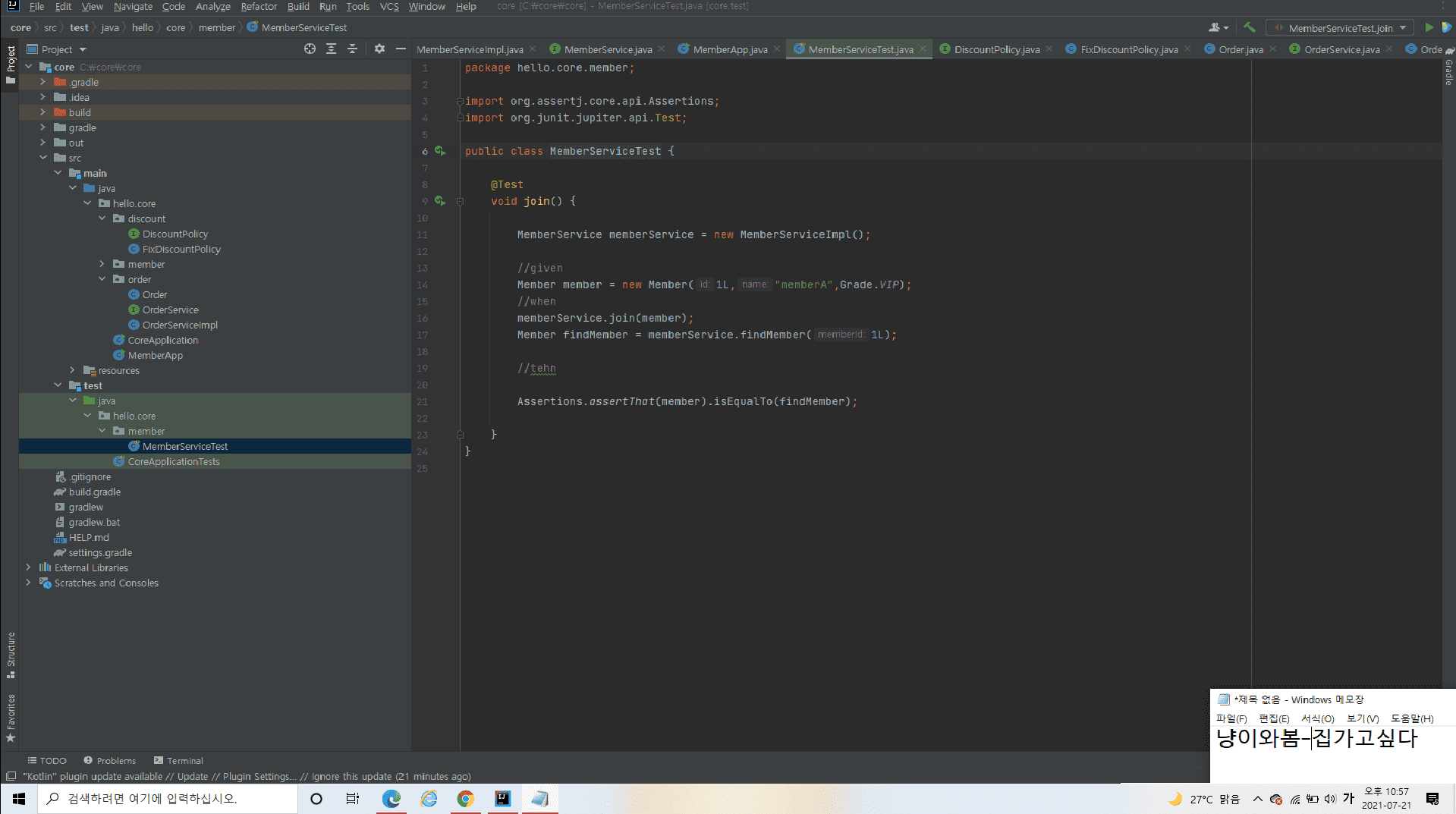This screenshot has height=814, width=1456.
Task: Launch Internet Explorer from taskbar
Action: click(429, 799)
